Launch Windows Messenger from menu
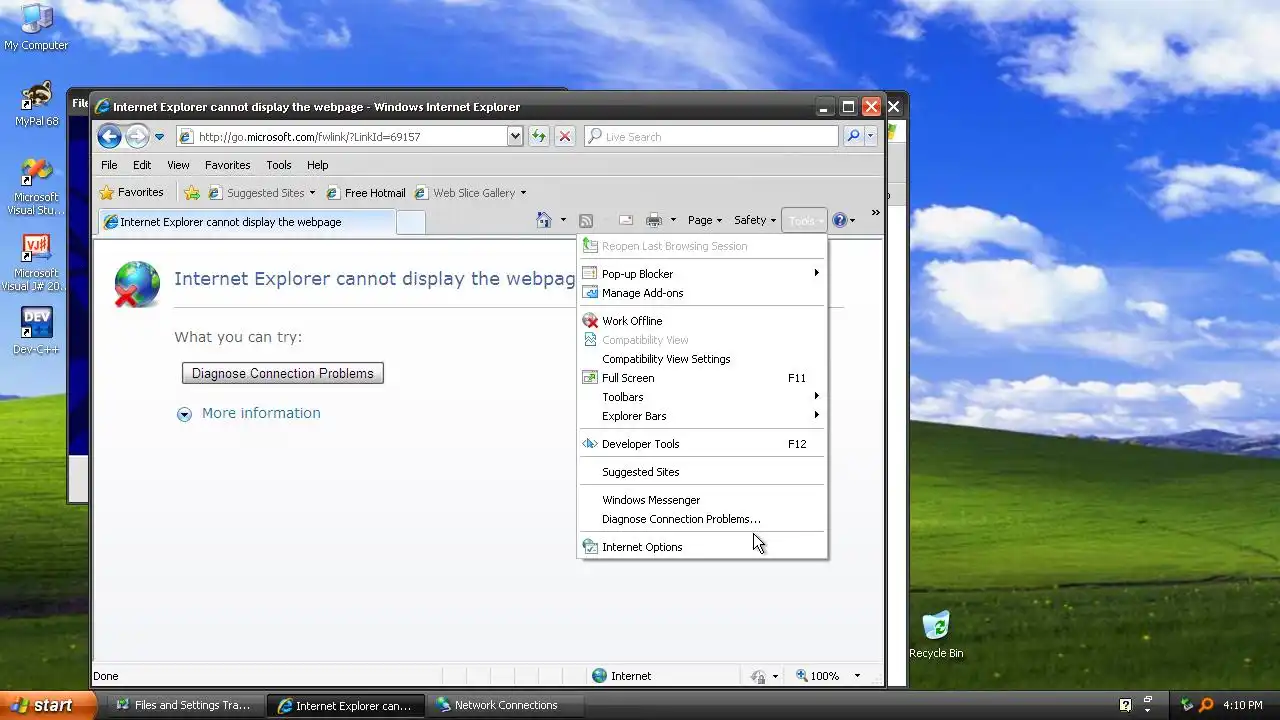 point(704,500)
